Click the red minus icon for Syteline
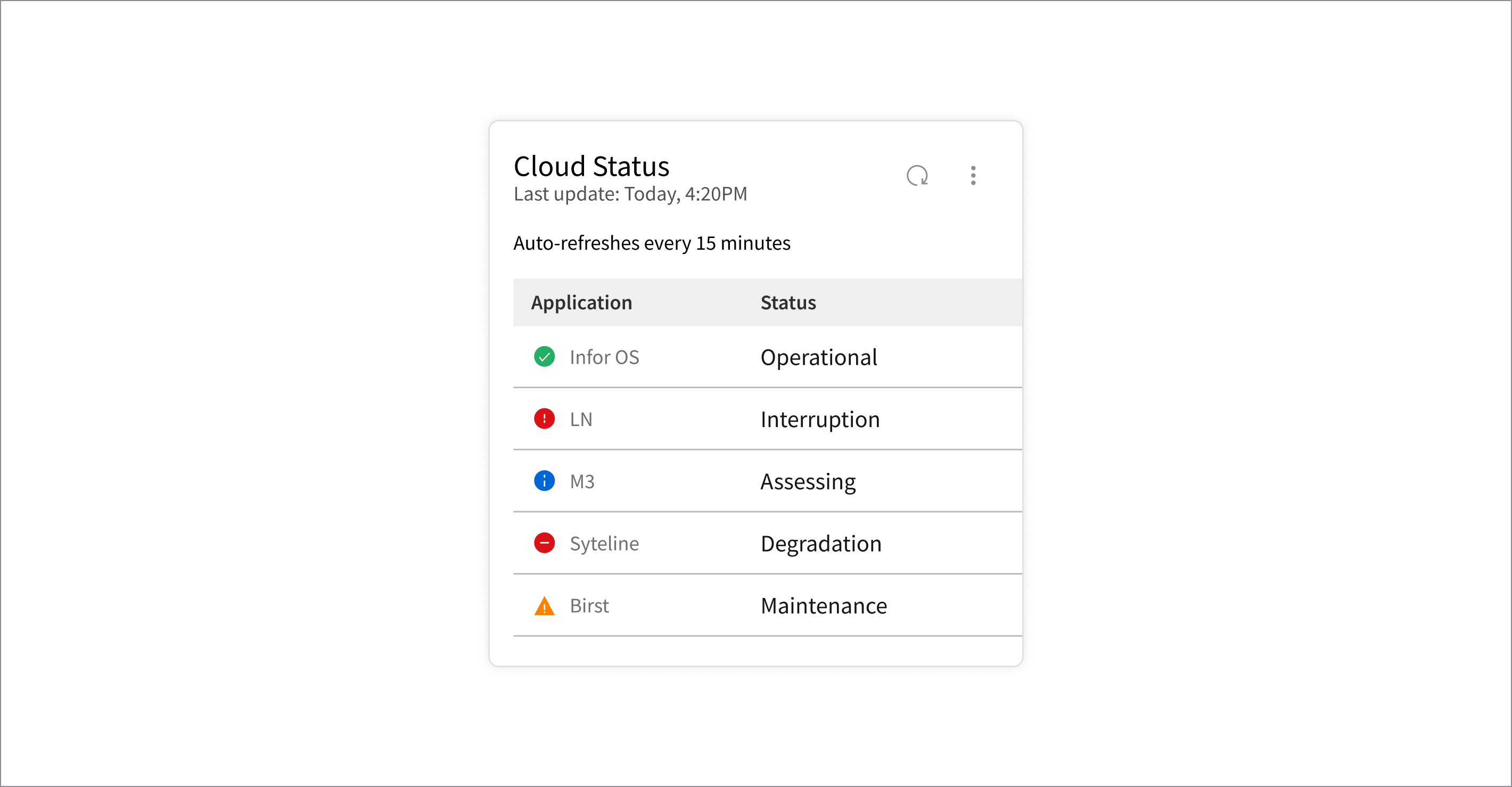Viewport: 1512px width, 787px height. coord(544,544)
